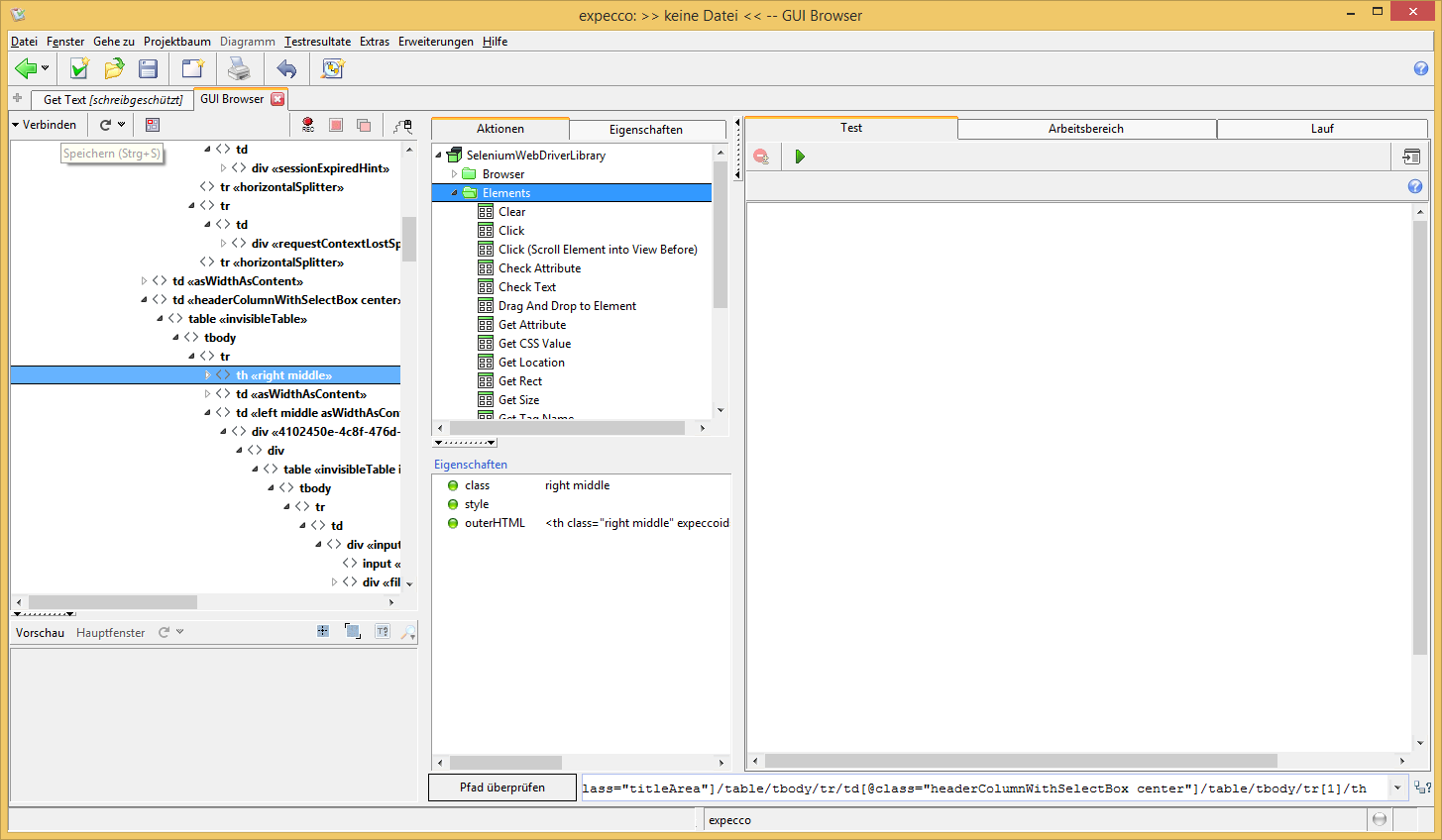This screenshot has width=1442, height=840.
Task: Click the Pfad überprüfen button
Action: click(x=502, y=787)
